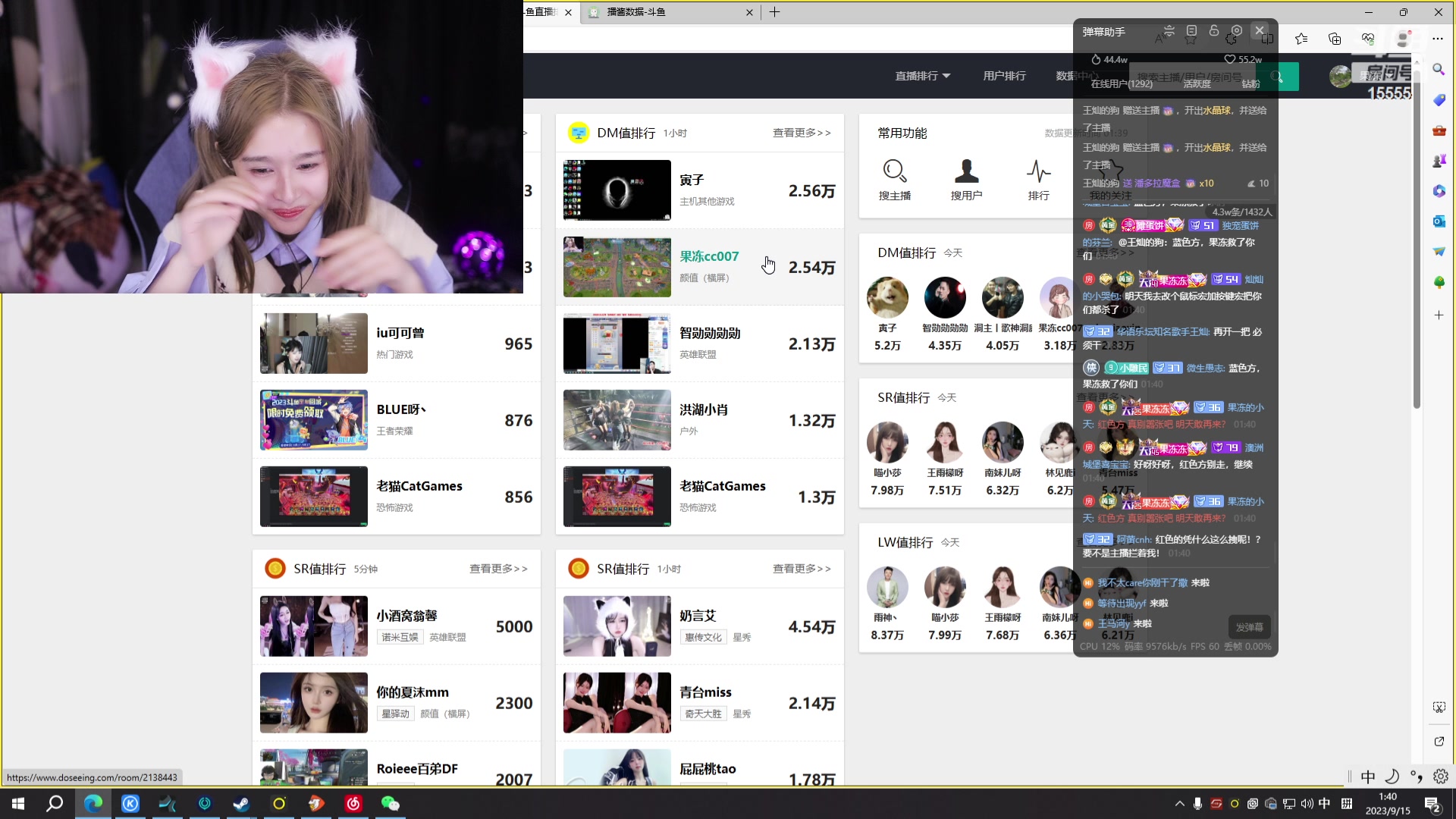Open the 搜主播 search-streamer icon
The image size is (1456, 819).
(895, 171)
